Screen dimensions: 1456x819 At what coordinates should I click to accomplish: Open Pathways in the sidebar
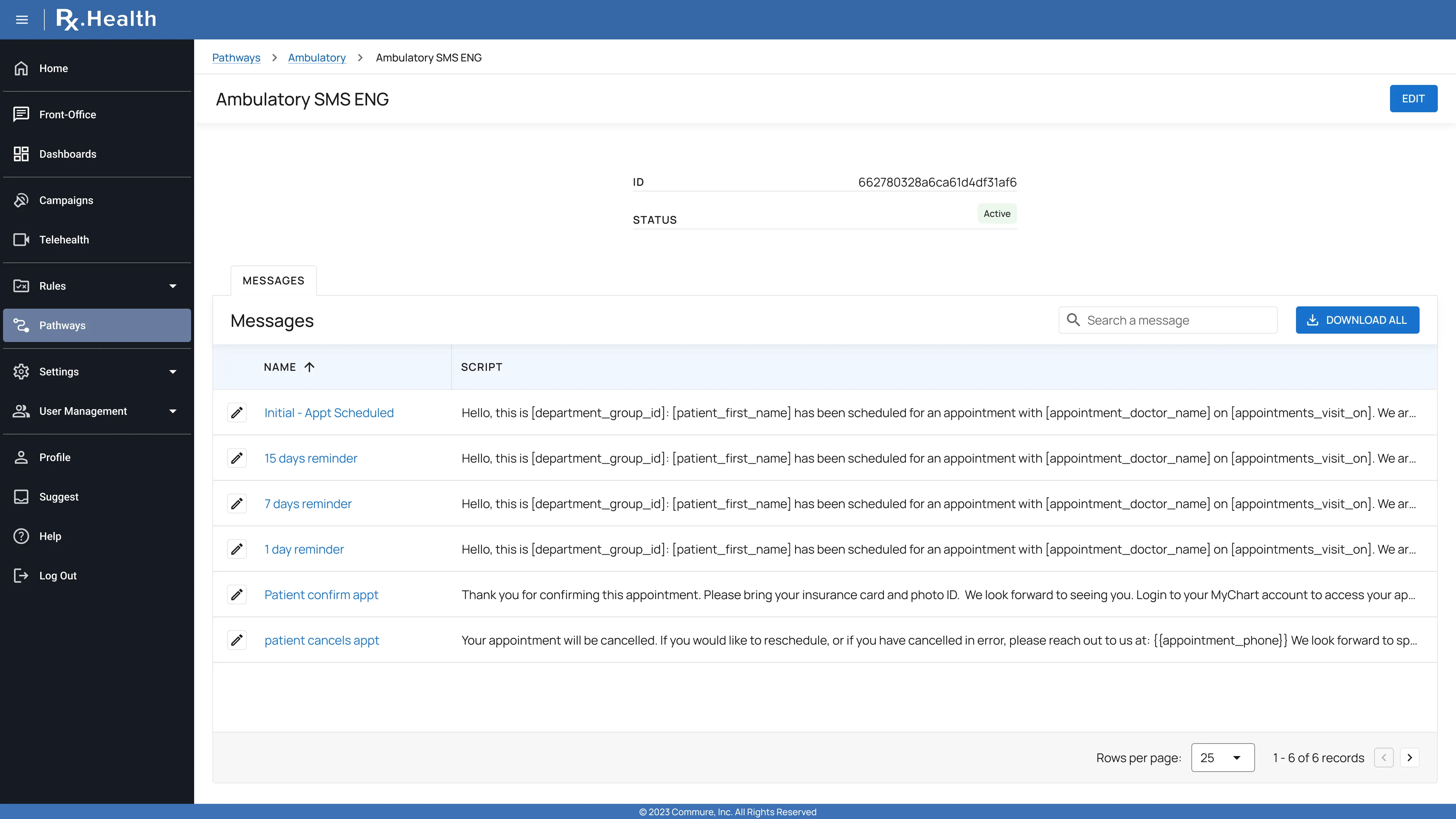[x=62, y=325]
